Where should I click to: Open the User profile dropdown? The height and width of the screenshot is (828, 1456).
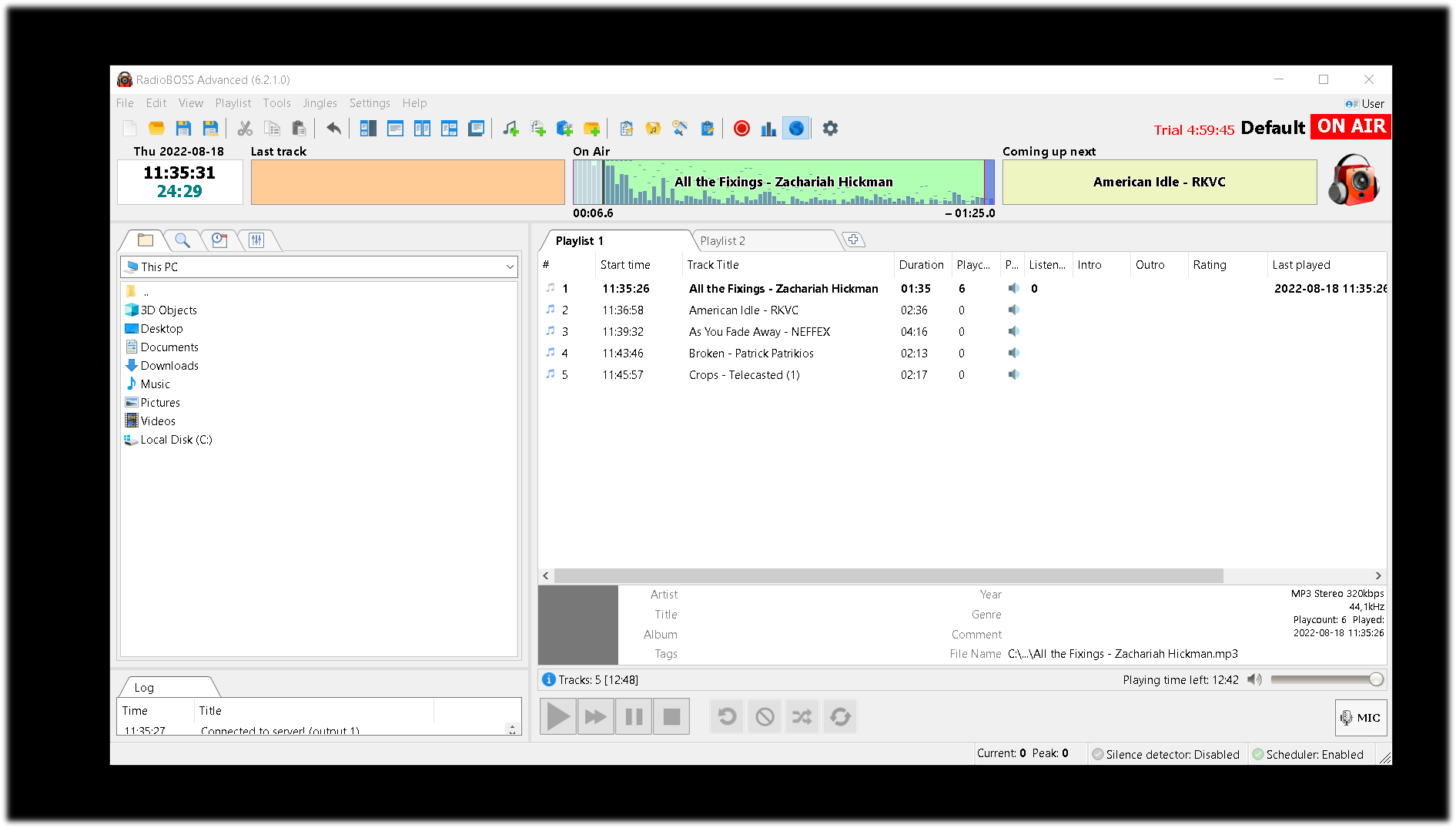point(1364,104)
